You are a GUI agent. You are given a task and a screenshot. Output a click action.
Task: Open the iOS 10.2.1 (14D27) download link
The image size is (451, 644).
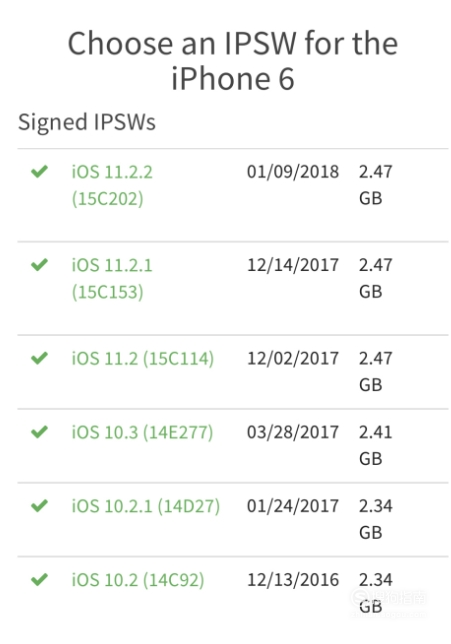(x=146, y=506)
